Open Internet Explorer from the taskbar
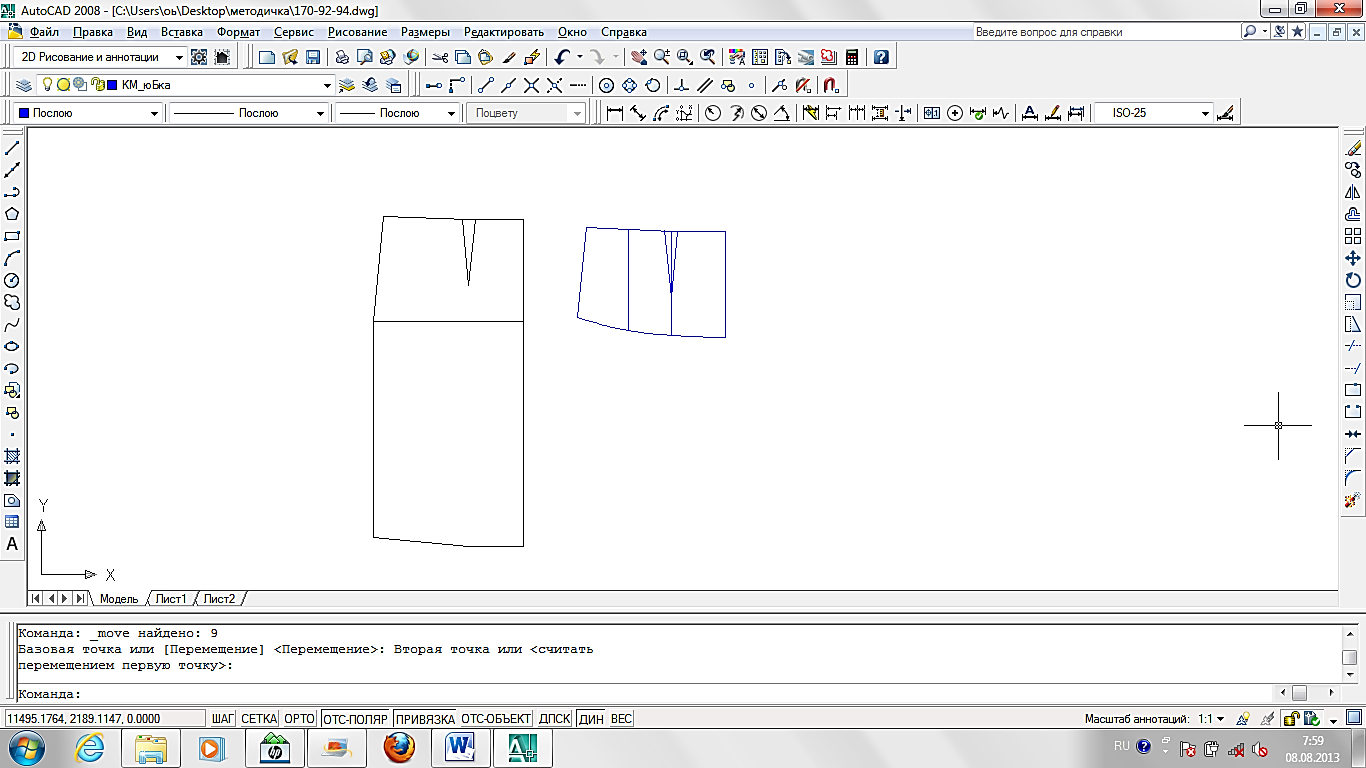 point(90,747)
